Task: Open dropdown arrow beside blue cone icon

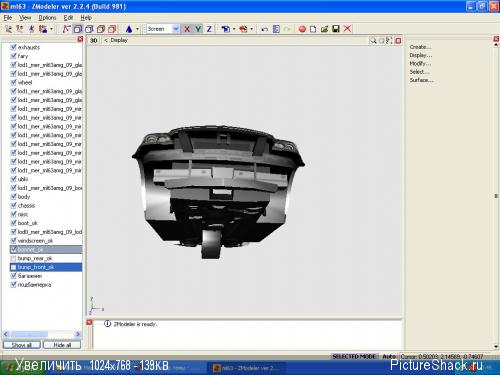Action: (137, 29)
